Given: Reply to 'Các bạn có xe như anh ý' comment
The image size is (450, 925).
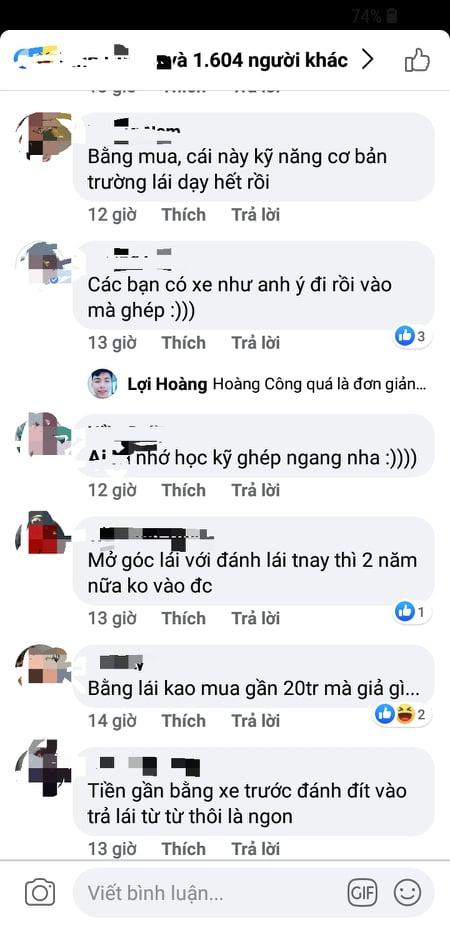Looking at the screenshot, I should 255,343.
